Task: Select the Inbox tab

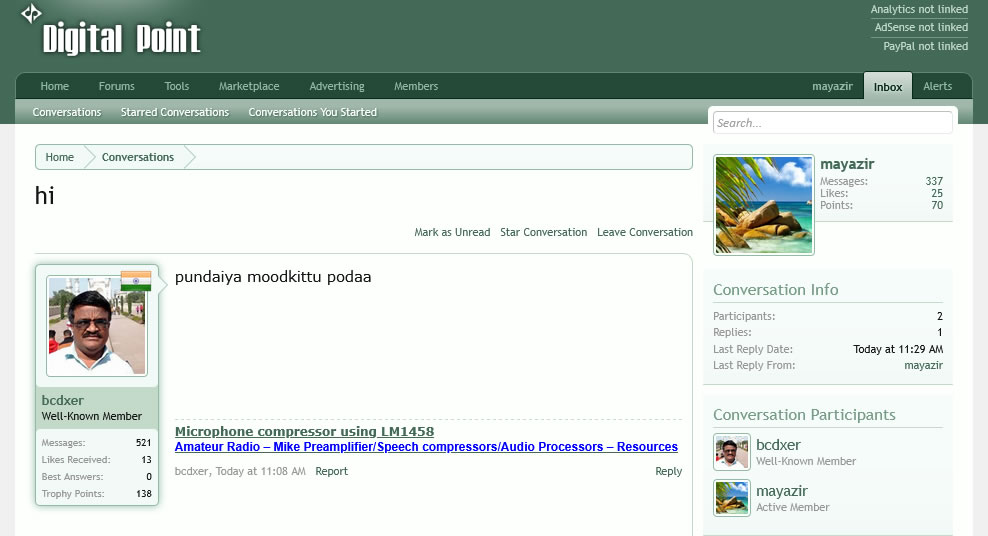Action: click(x=888, y=87)
